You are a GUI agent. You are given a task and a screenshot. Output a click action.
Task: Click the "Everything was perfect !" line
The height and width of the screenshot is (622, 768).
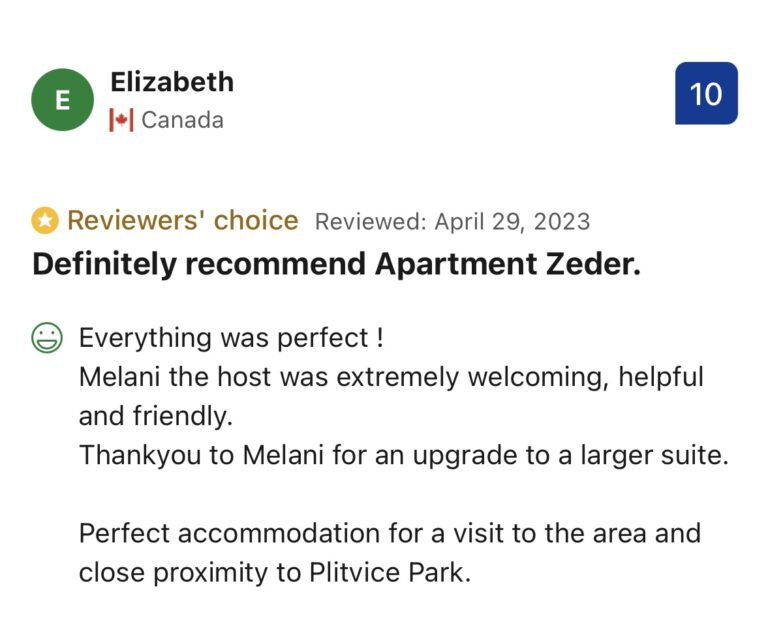pos(231,338)
